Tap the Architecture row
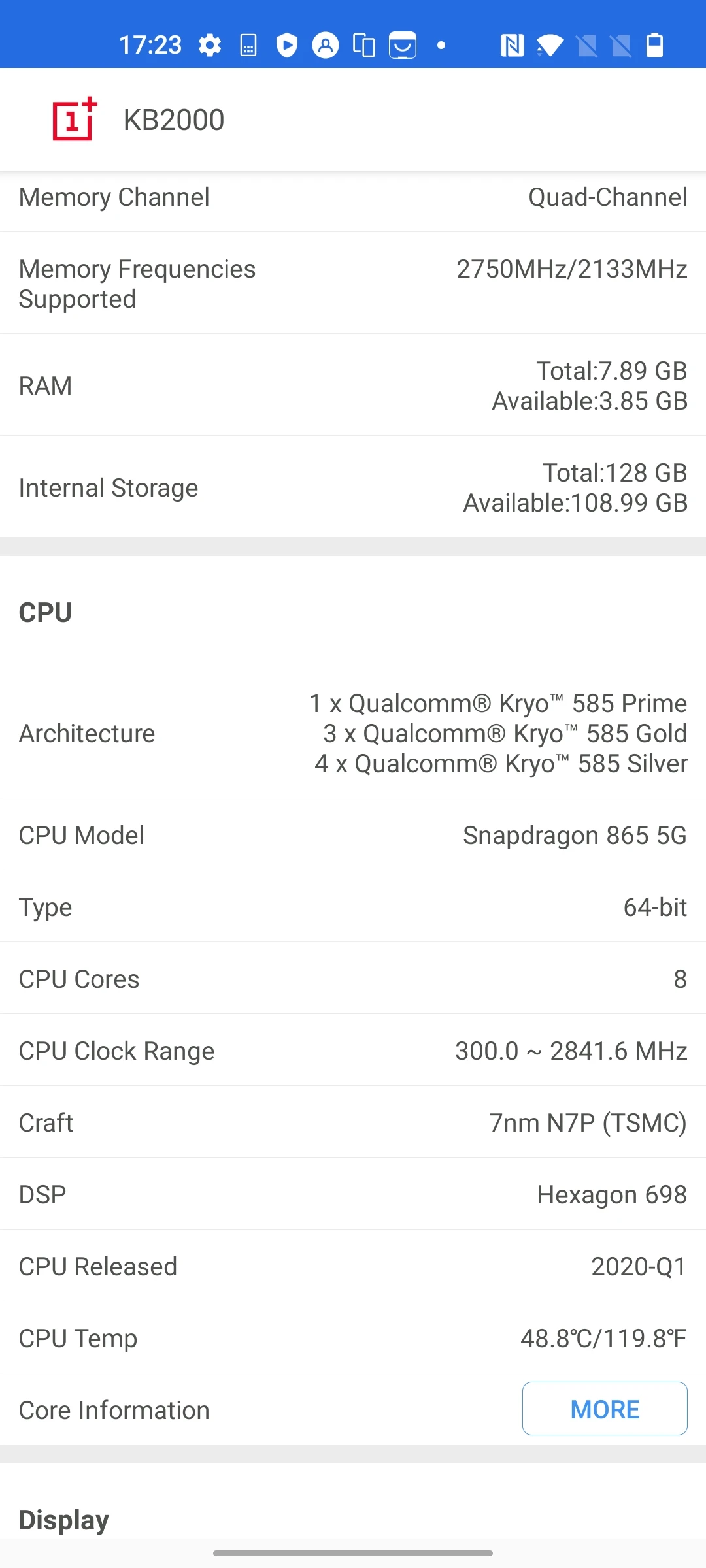This screenshot has height=1568, width=706. tap(353, 733)
